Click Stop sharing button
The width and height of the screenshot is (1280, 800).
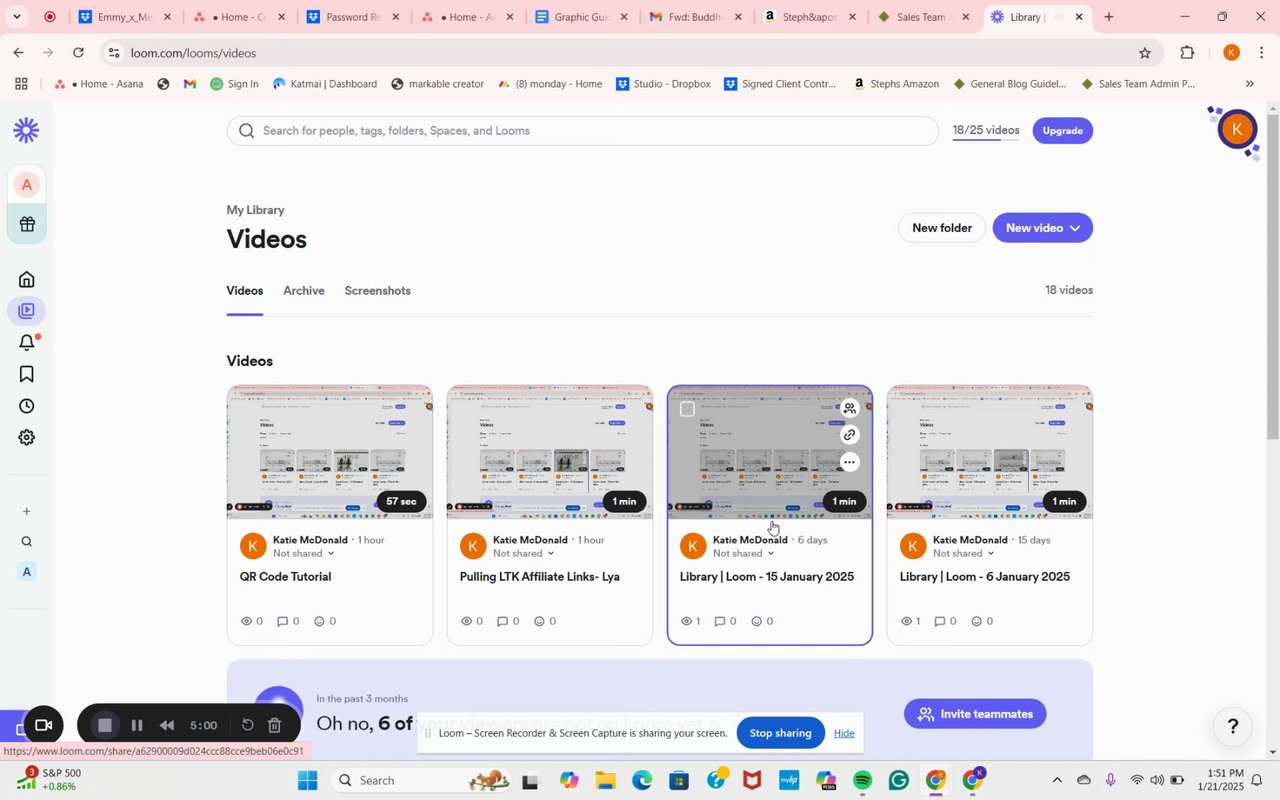(781, 733)
